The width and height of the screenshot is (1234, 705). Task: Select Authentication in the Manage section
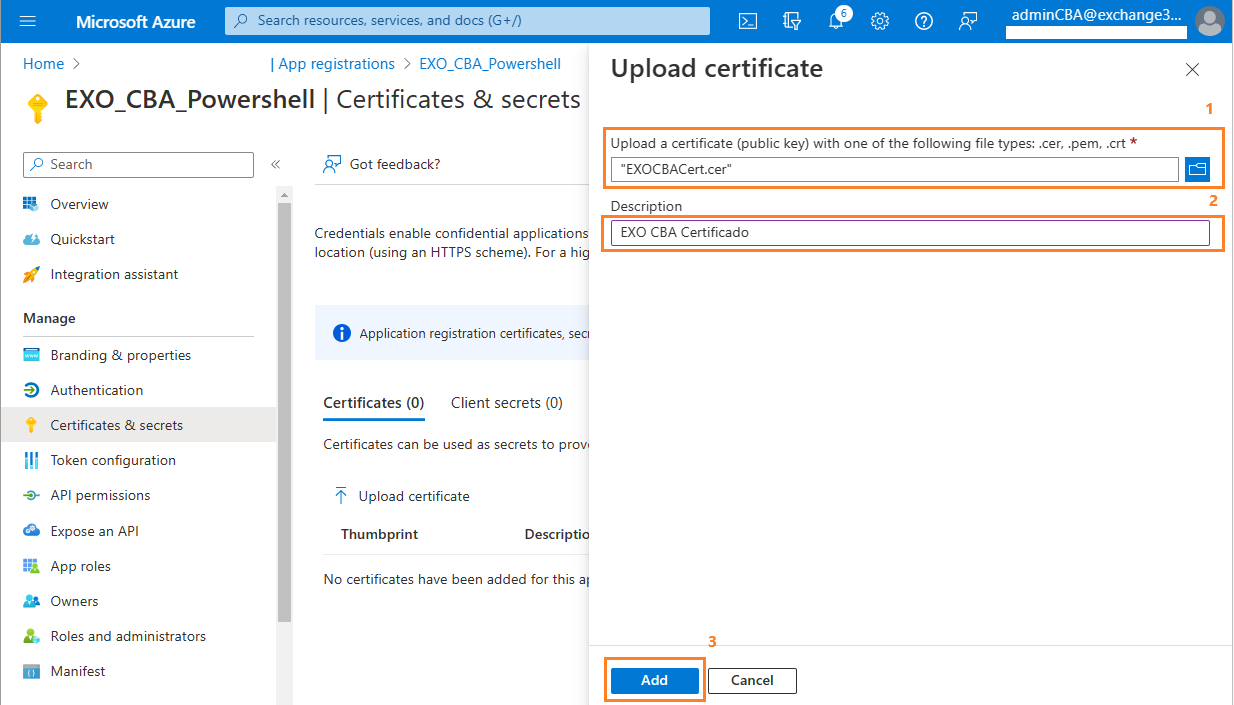click(x=97, y=390)
